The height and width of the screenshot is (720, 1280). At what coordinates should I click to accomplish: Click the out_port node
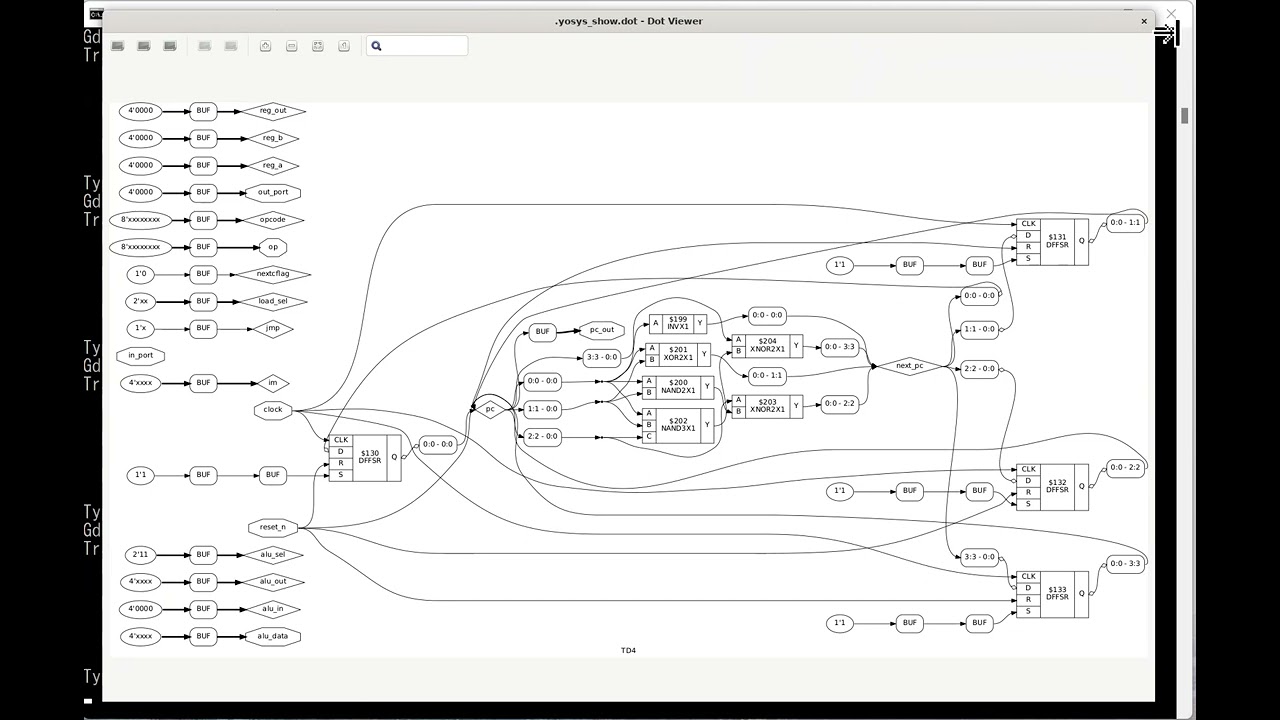[273, 192]
